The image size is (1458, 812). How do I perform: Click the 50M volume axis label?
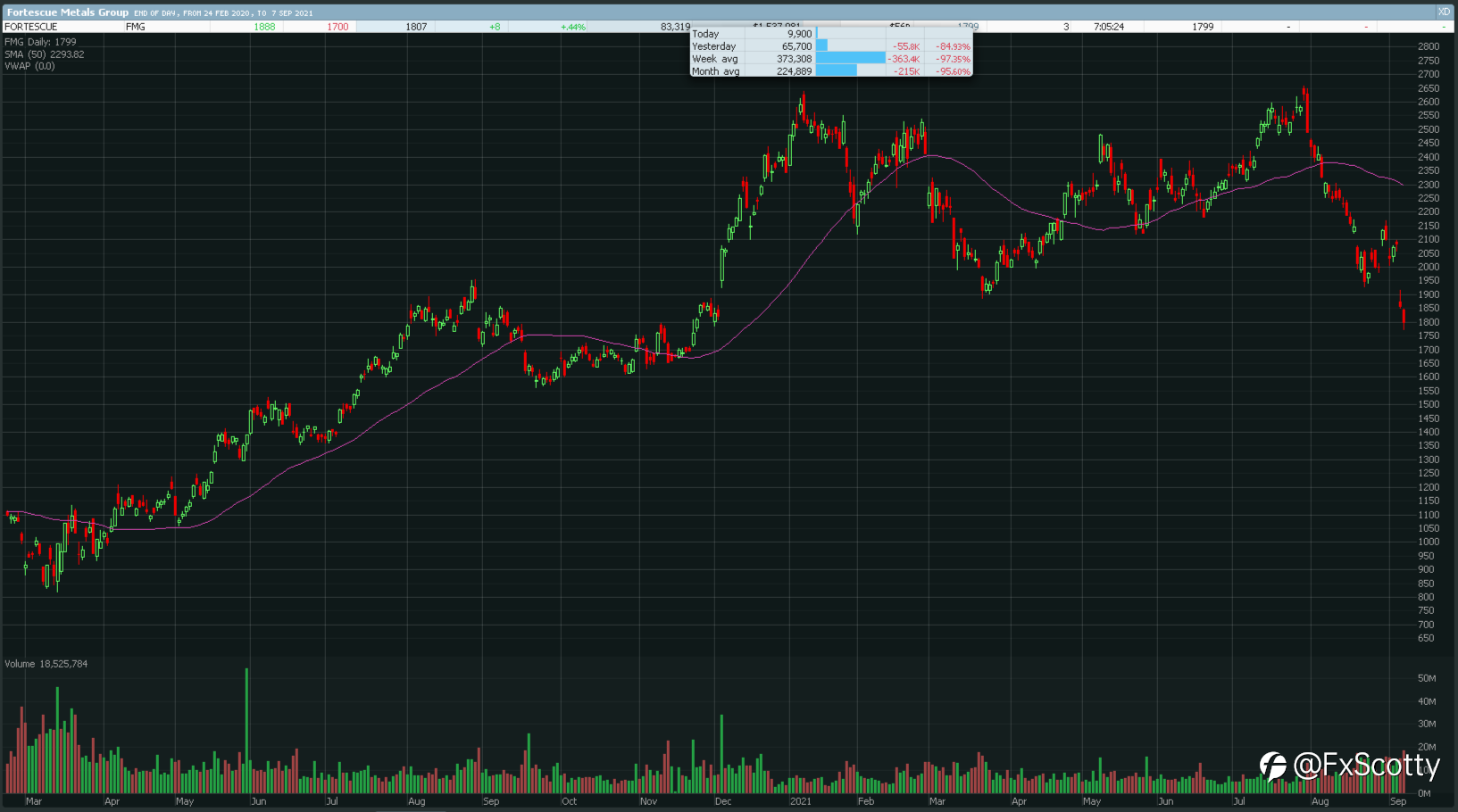tap(1426, 678)
